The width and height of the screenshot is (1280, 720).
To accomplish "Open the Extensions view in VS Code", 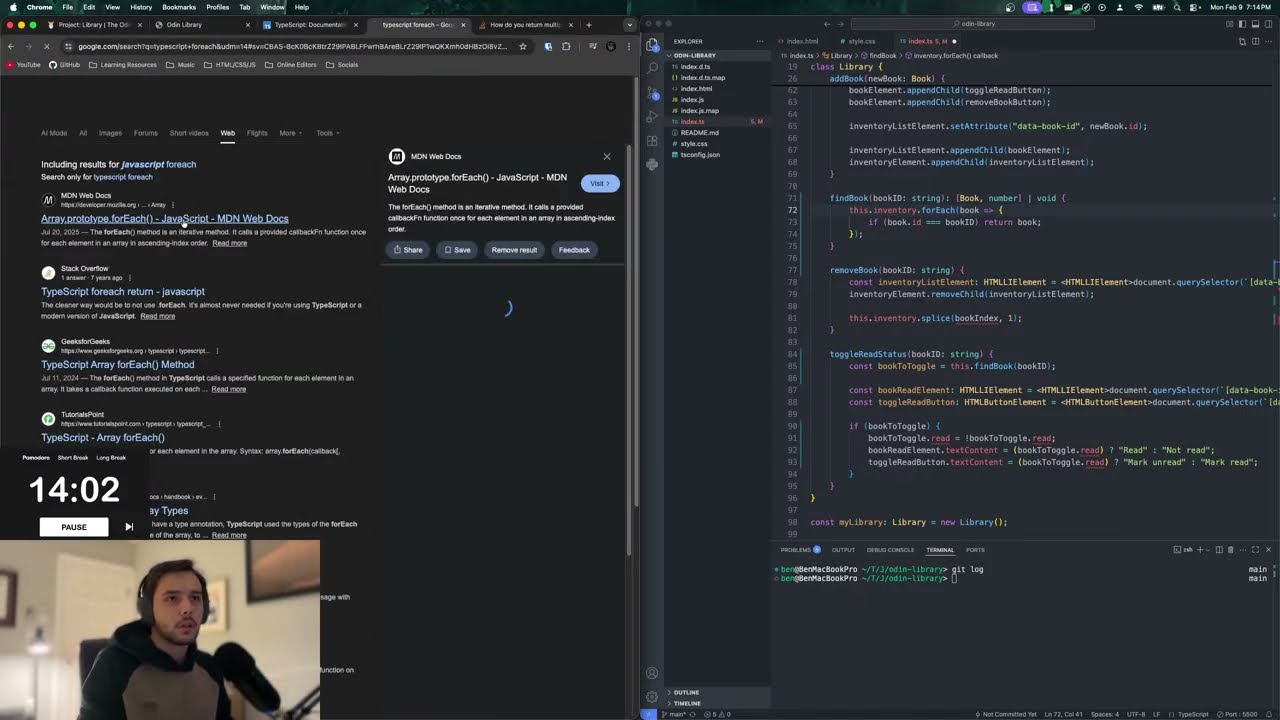I will (x=652, y=141).
